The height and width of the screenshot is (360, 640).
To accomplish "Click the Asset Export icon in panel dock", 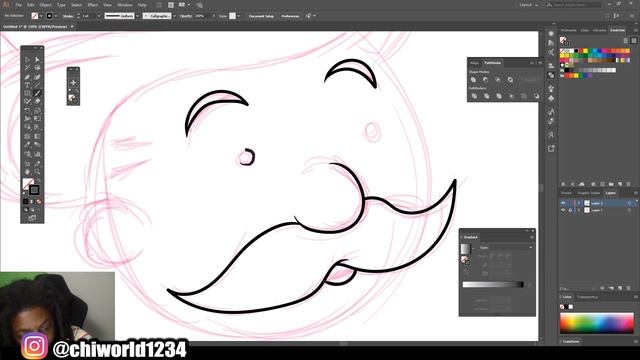I will click(x=551, y=149).
